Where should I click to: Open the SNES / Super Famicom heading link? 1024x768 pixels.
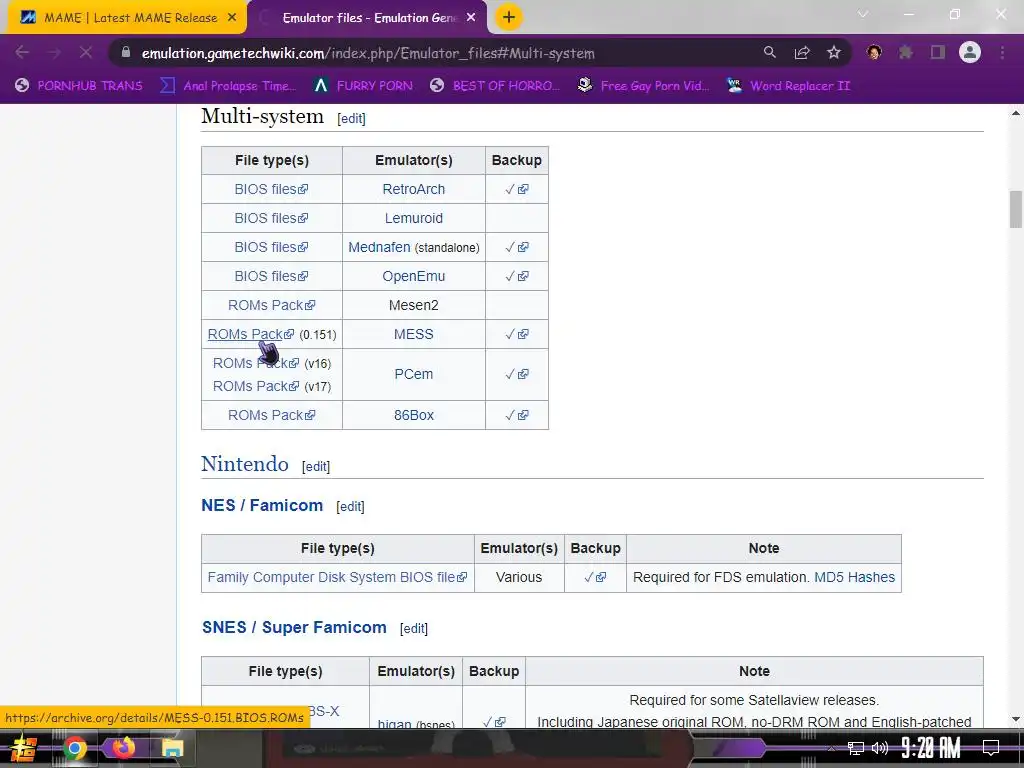(294, 628)
